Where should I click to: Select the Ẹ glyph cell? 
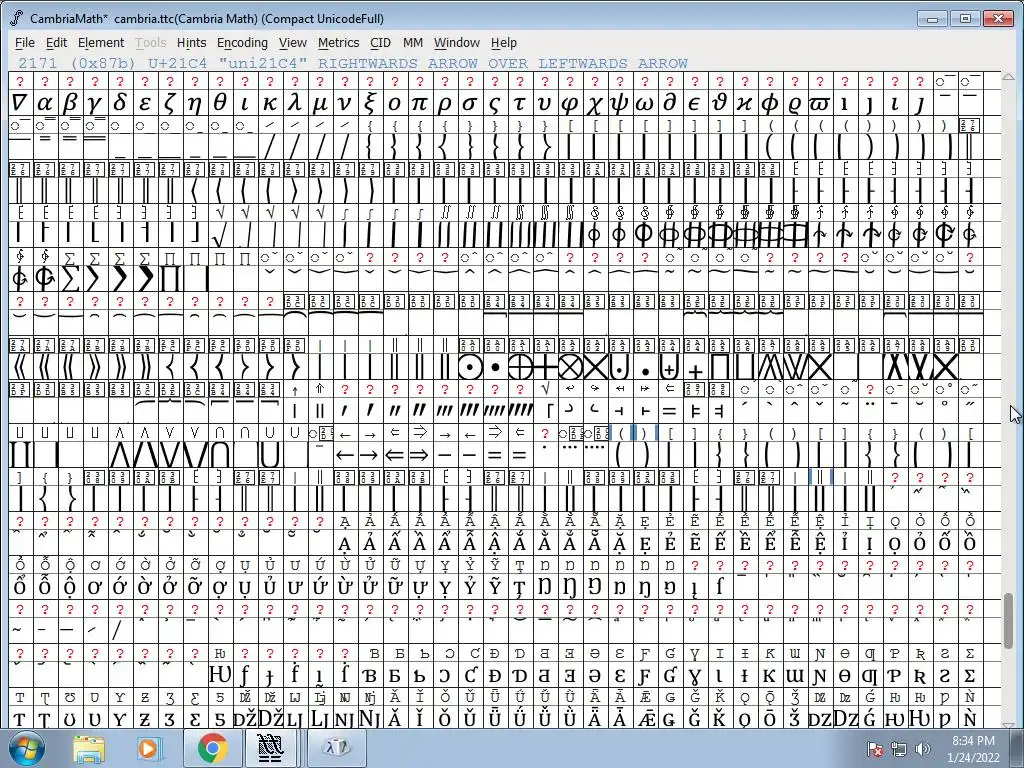645,543
